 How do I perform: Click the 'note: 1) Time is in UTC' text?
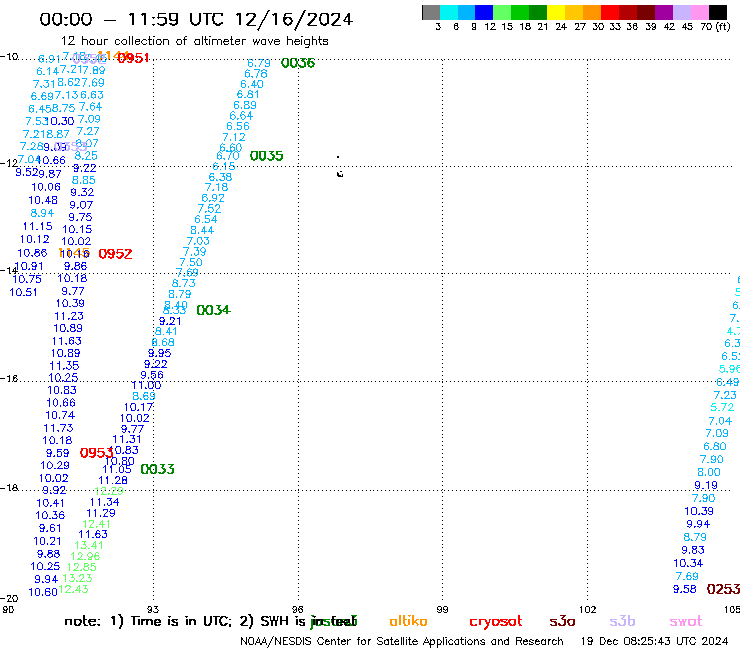pos(148,621)
